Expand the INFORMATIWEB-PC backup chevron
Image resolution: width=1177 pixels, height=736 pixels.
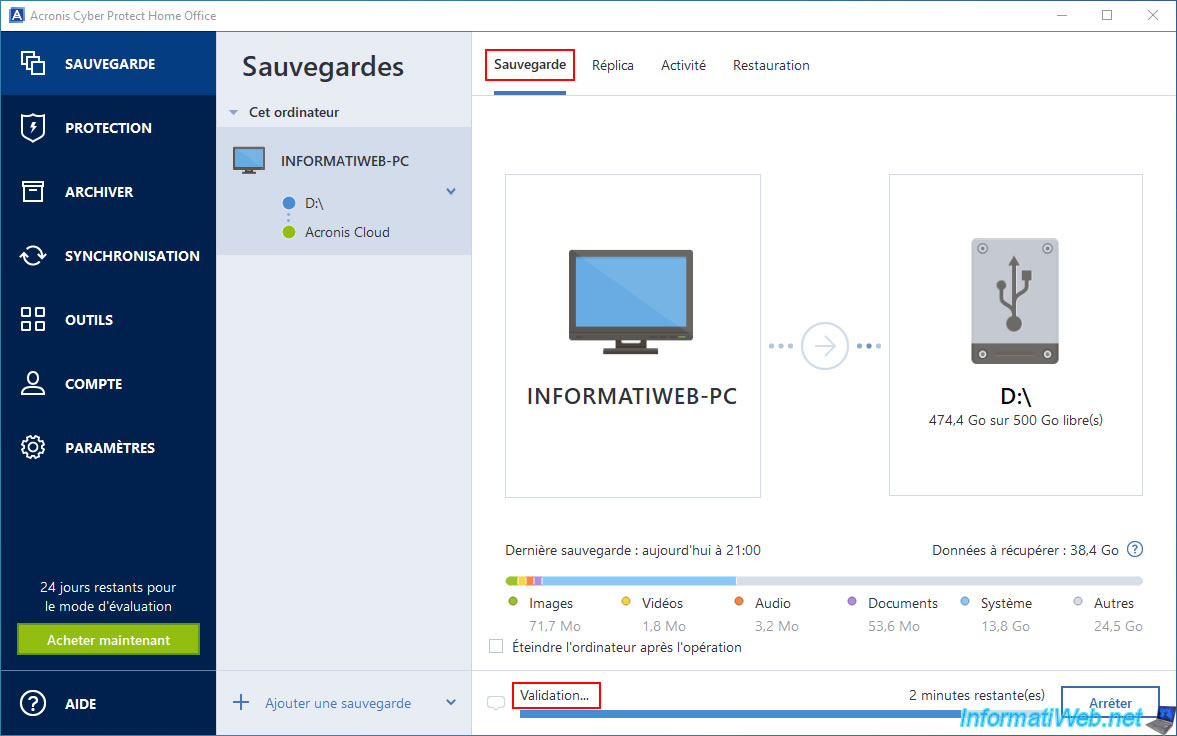point(451,192)
